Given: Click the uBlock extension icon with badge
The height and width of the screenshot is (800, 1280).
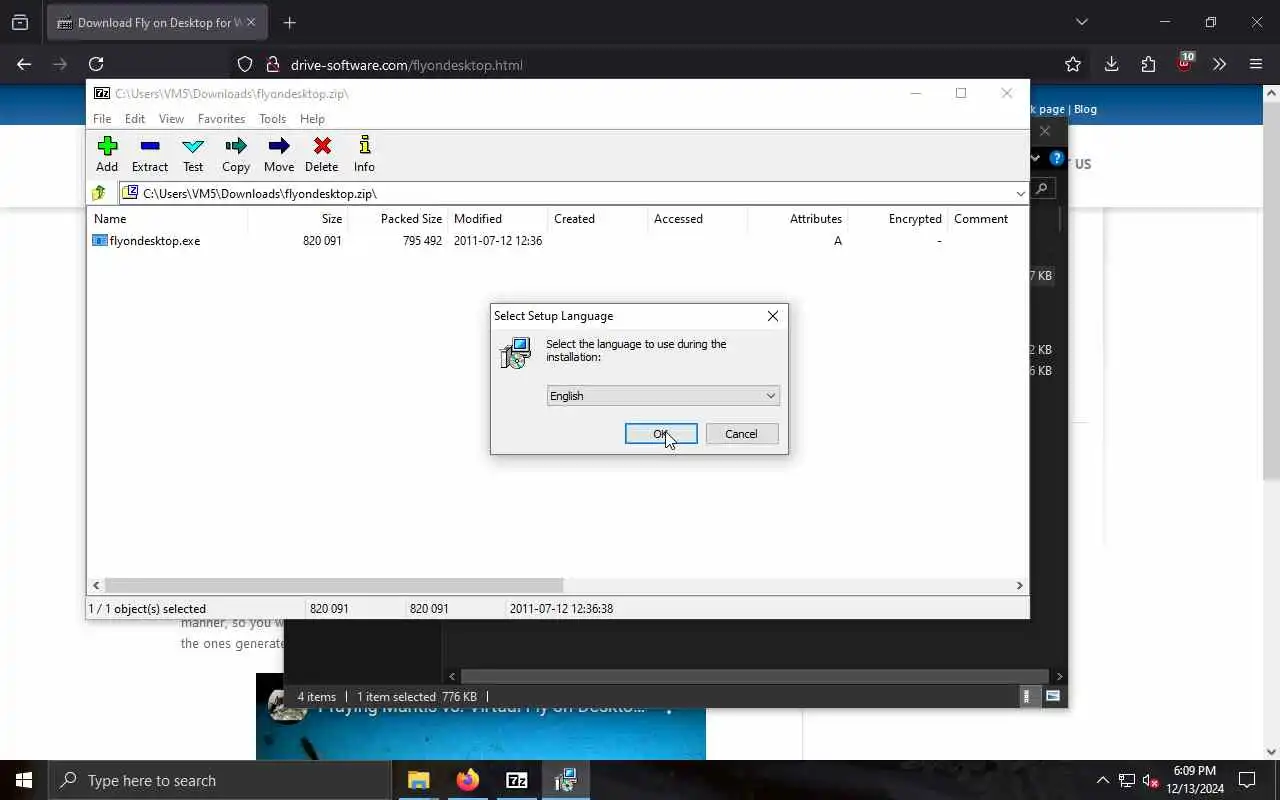Looking at the screenshot, I should tap(1185, 64).
